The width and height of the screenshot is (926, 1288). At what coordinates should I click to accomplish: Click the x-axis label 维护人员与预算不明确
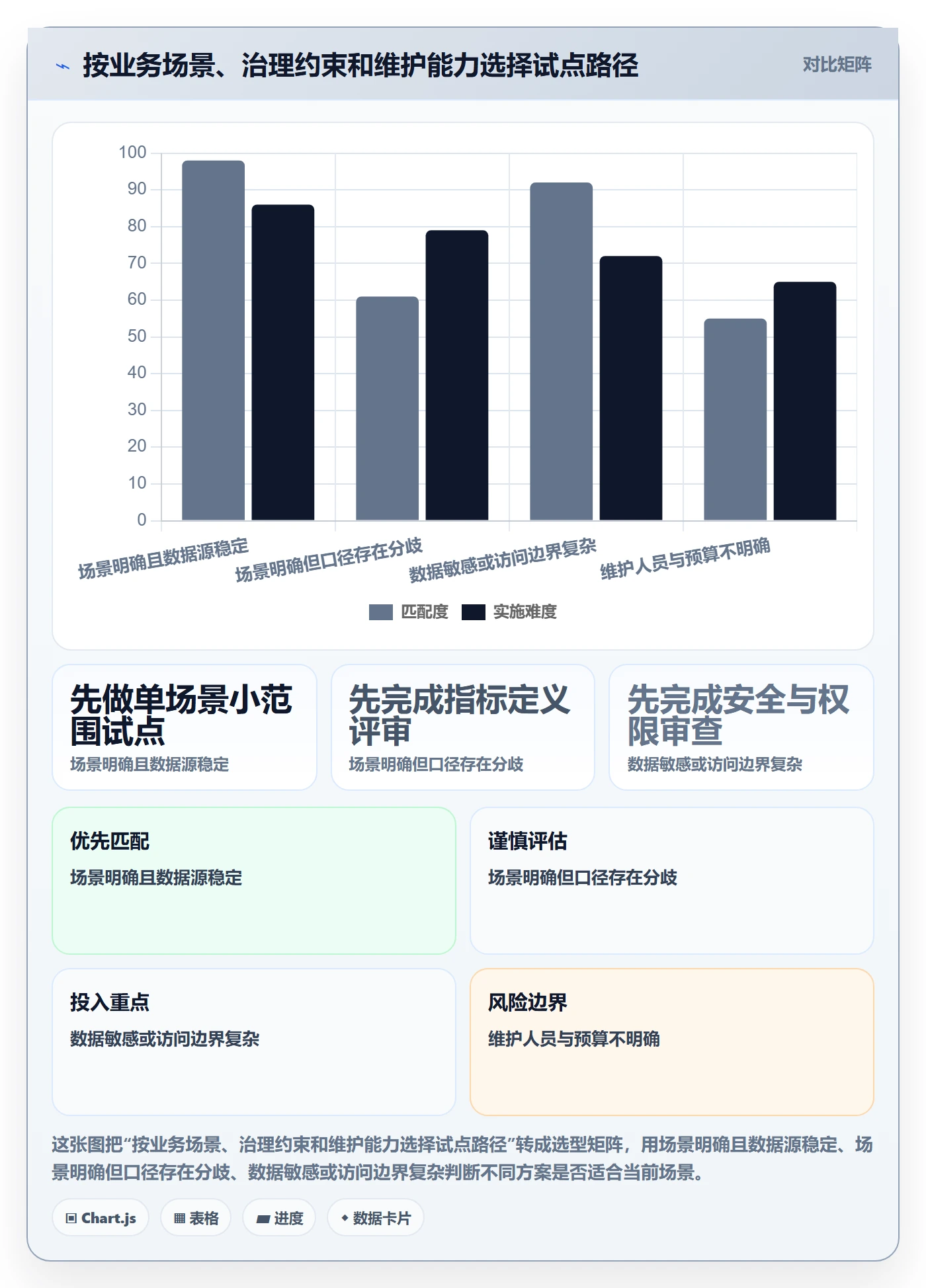685,559
